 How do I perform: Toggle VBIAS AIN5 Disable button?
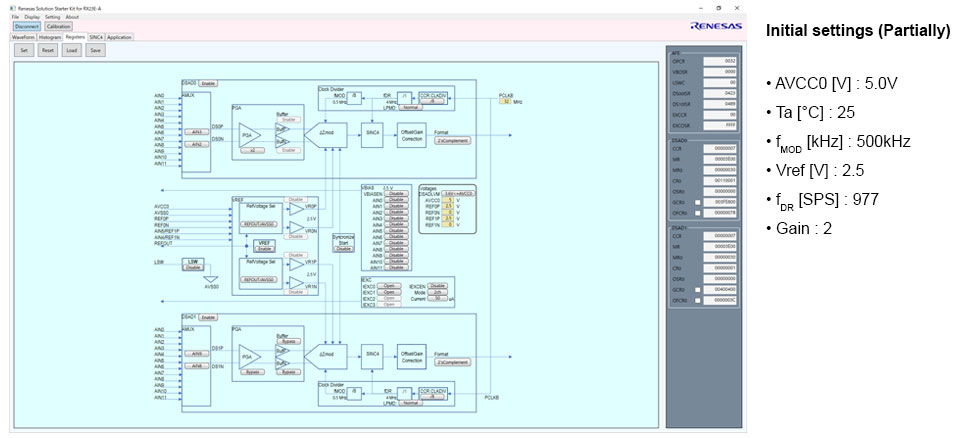[x=396, y=231]
